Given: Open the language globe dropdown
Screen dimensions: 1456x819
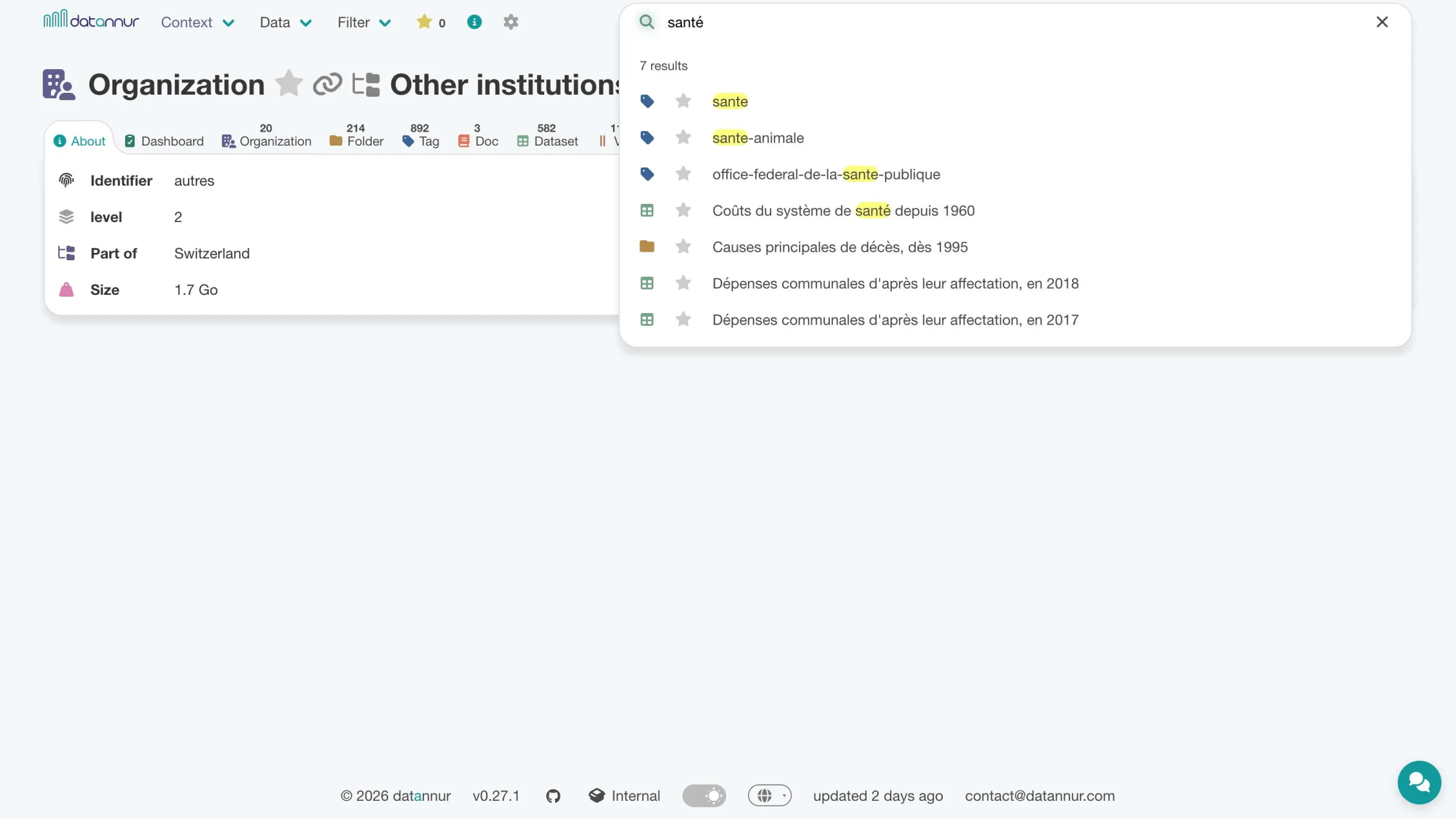Looking at the screenshot, I should click(770, 795).
